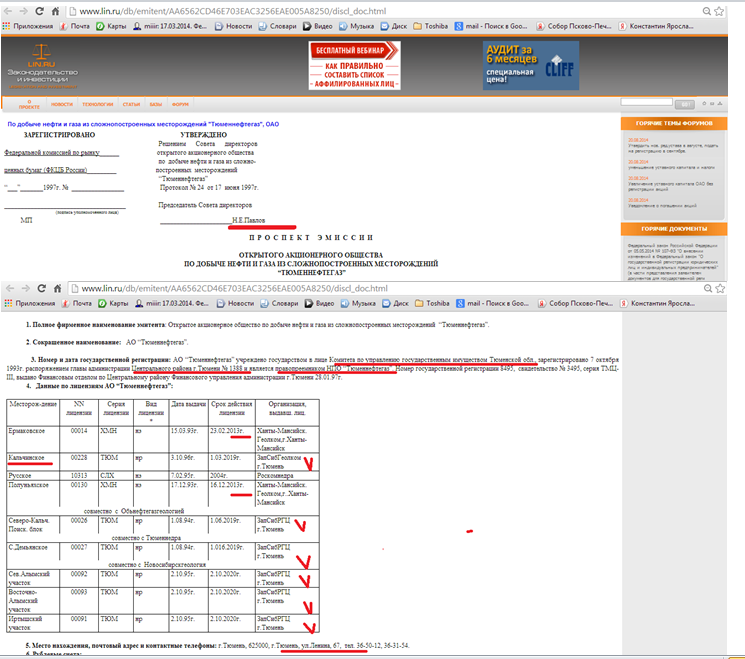Open Toshiba folder in lower bookmarks bar
The height and width of the screenshot is (659, 745).
pos(432,303)
